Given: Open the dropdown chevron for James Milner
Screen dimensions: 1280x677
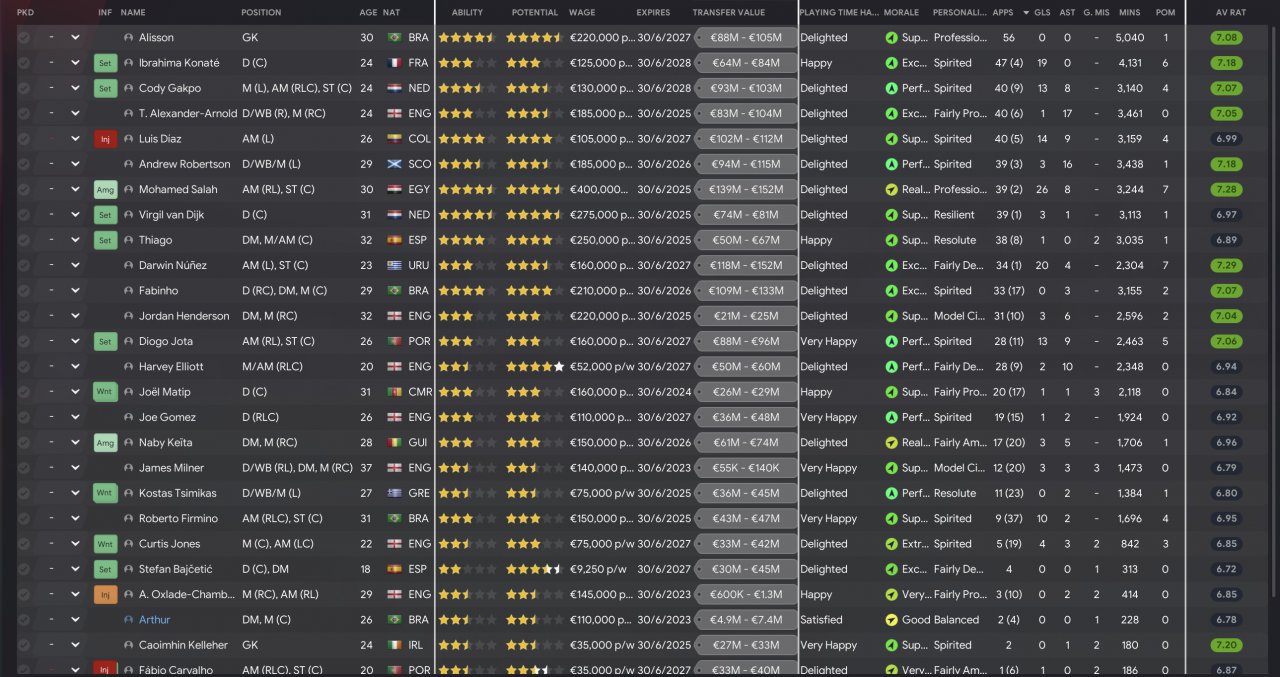Looking at the screenshot, I should tap(75, 468).
